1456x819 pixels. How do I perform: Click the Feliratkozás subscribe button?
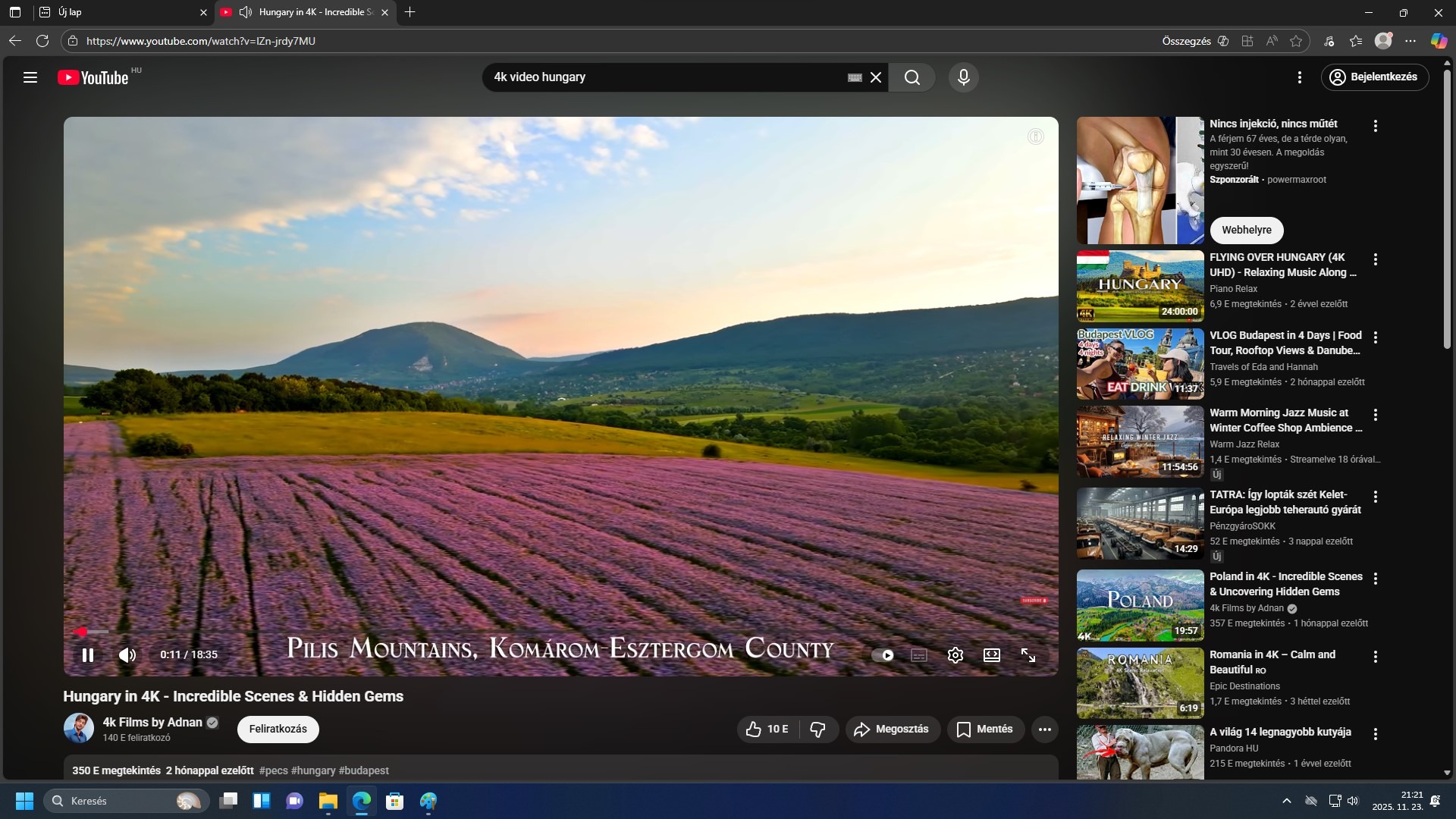tap(278, 730)
